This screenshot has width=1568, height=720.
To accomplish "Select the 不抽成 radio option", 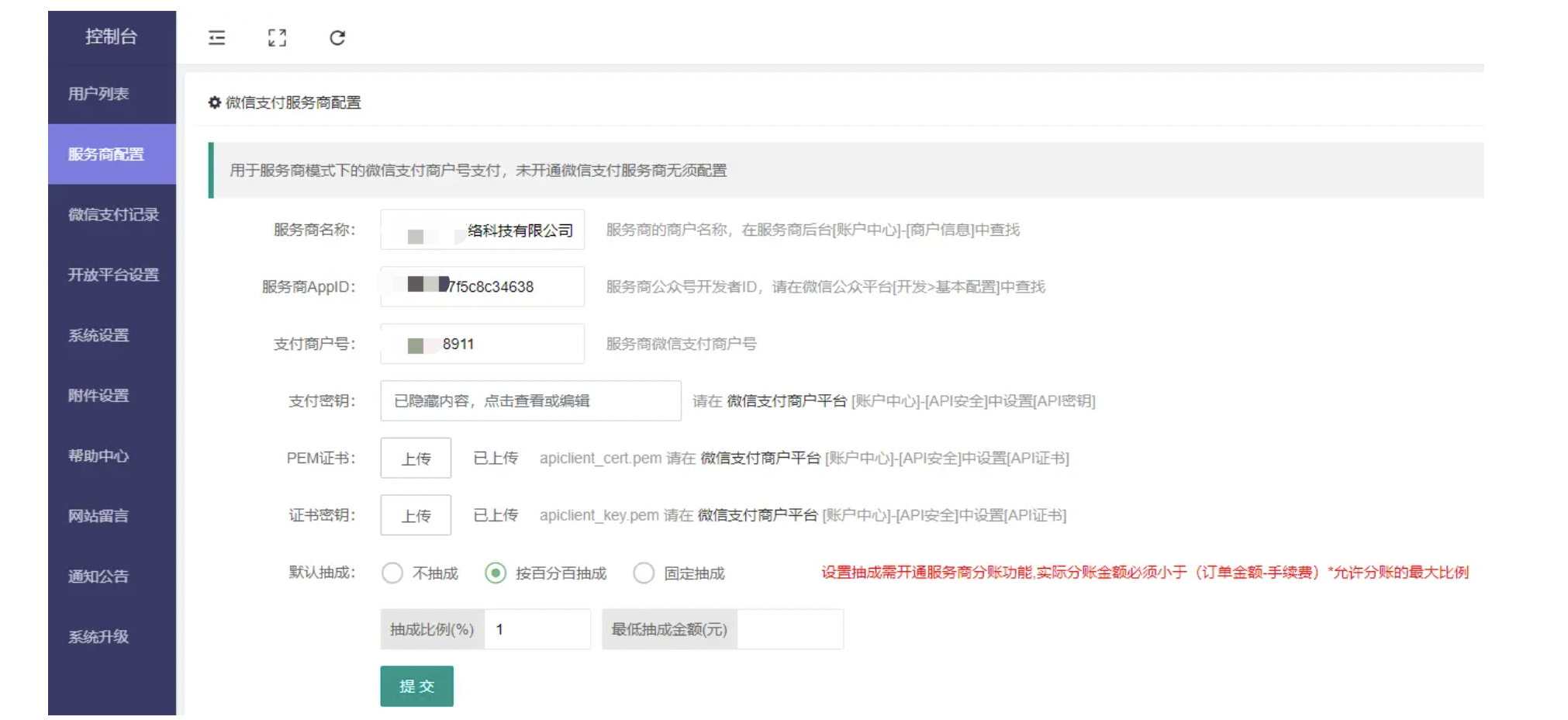I will tap(392, 573).
